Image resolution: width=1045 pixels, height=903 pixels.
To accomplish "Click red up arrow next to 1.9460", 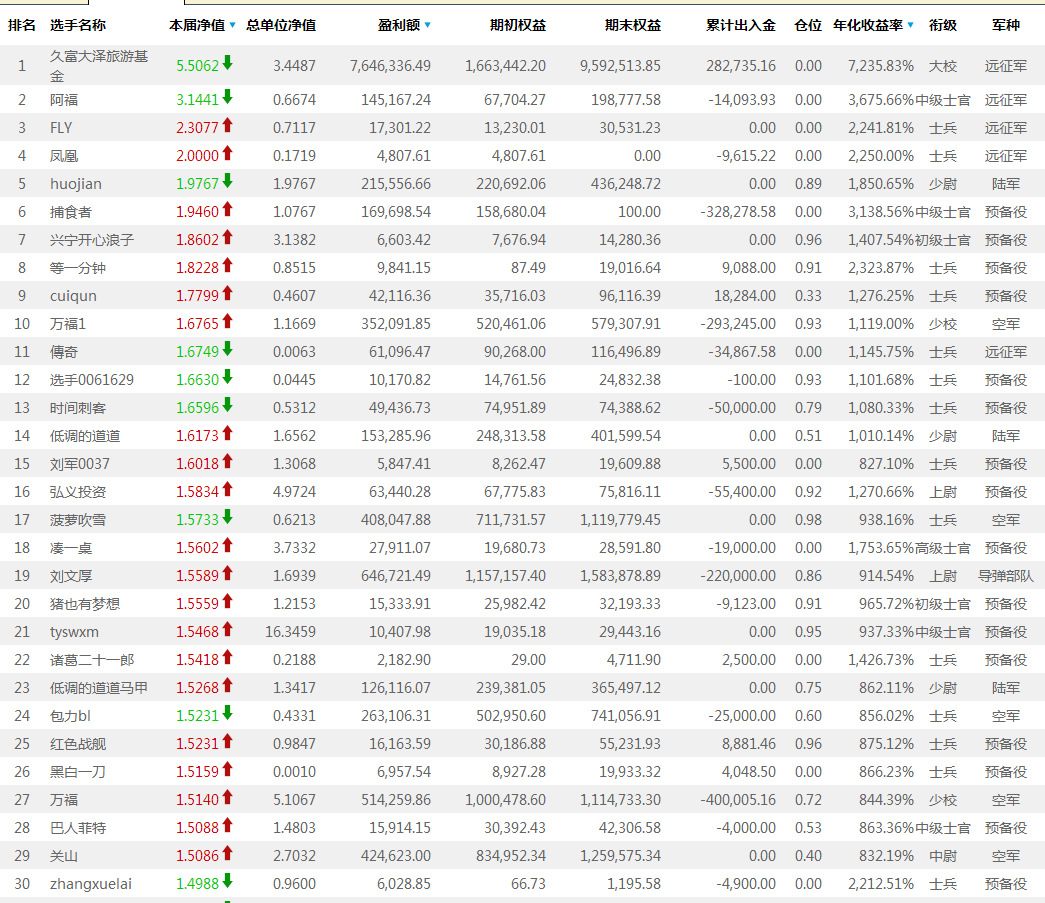I will [x=227, y=209].
